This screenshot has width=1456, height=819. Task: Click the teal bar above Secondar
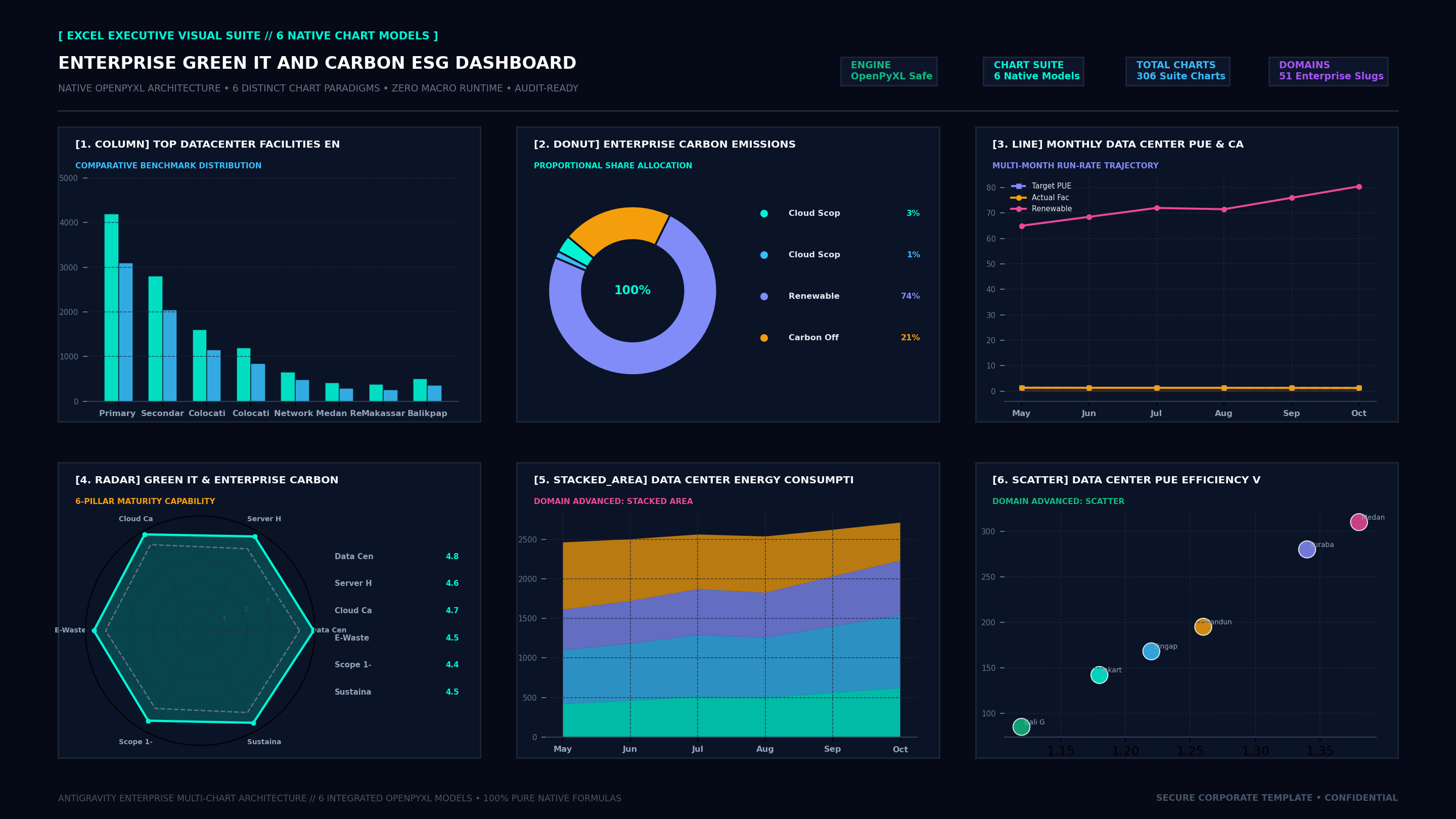(x=155, y=339)
